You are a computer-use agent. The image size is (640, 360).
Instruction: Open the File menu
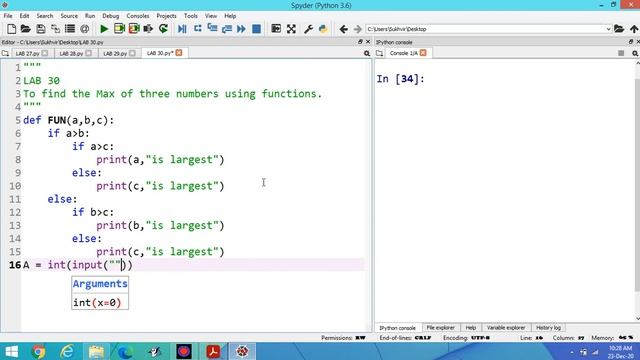pos(8,16)
